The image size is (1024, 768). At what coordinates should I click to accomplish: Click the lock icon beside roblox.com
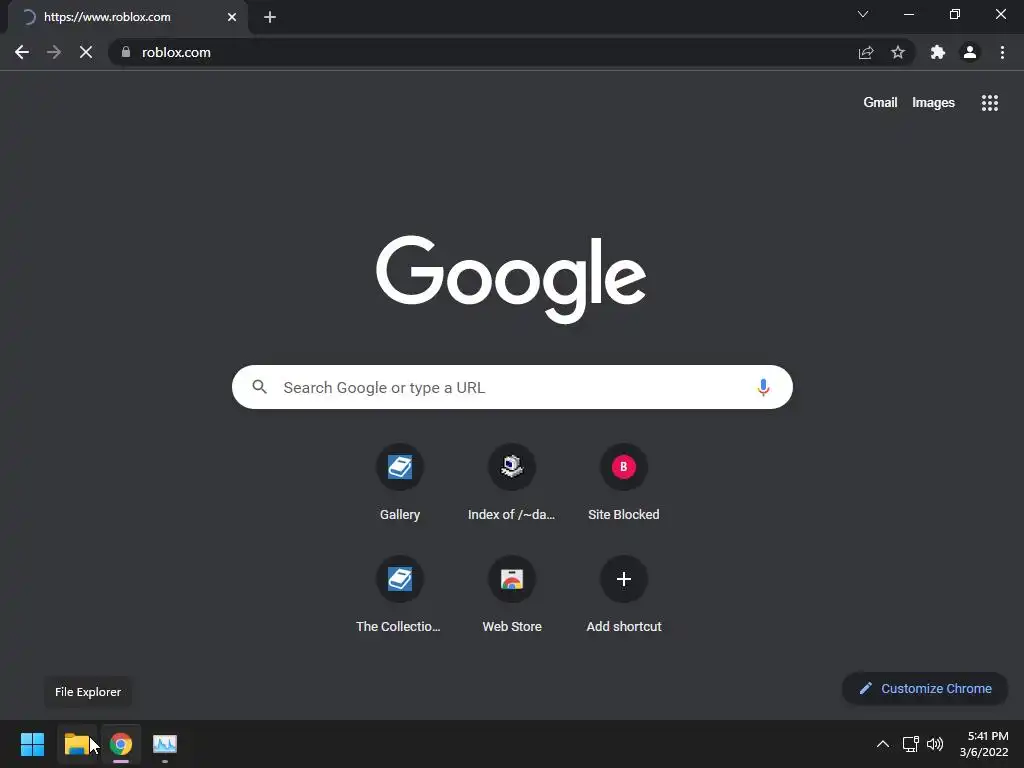126,52
